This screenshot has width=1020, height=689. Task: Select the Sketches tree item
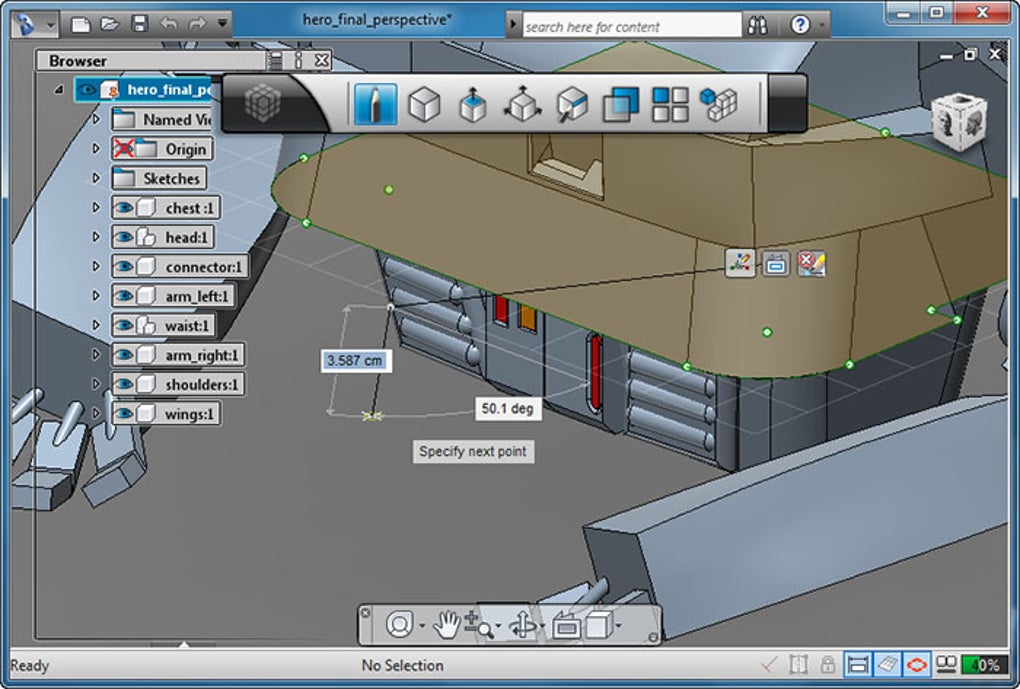pos(159,178)
